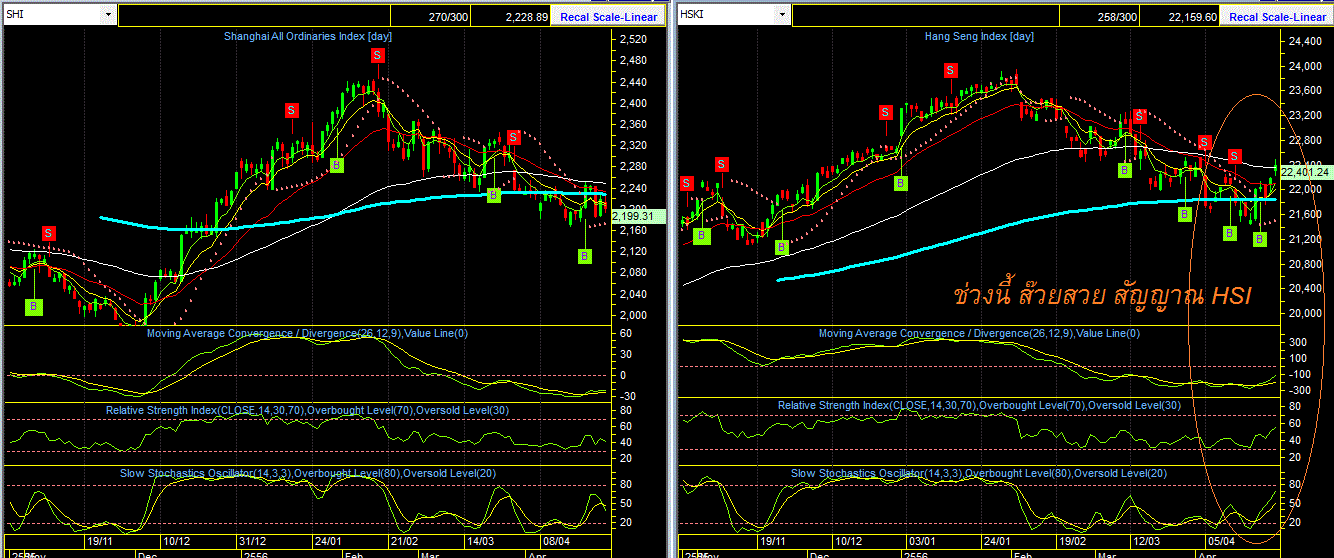Click the rightmost buy marker on the Shanghai chart
The image size is (1334, 558).
(x=584, y=256)
